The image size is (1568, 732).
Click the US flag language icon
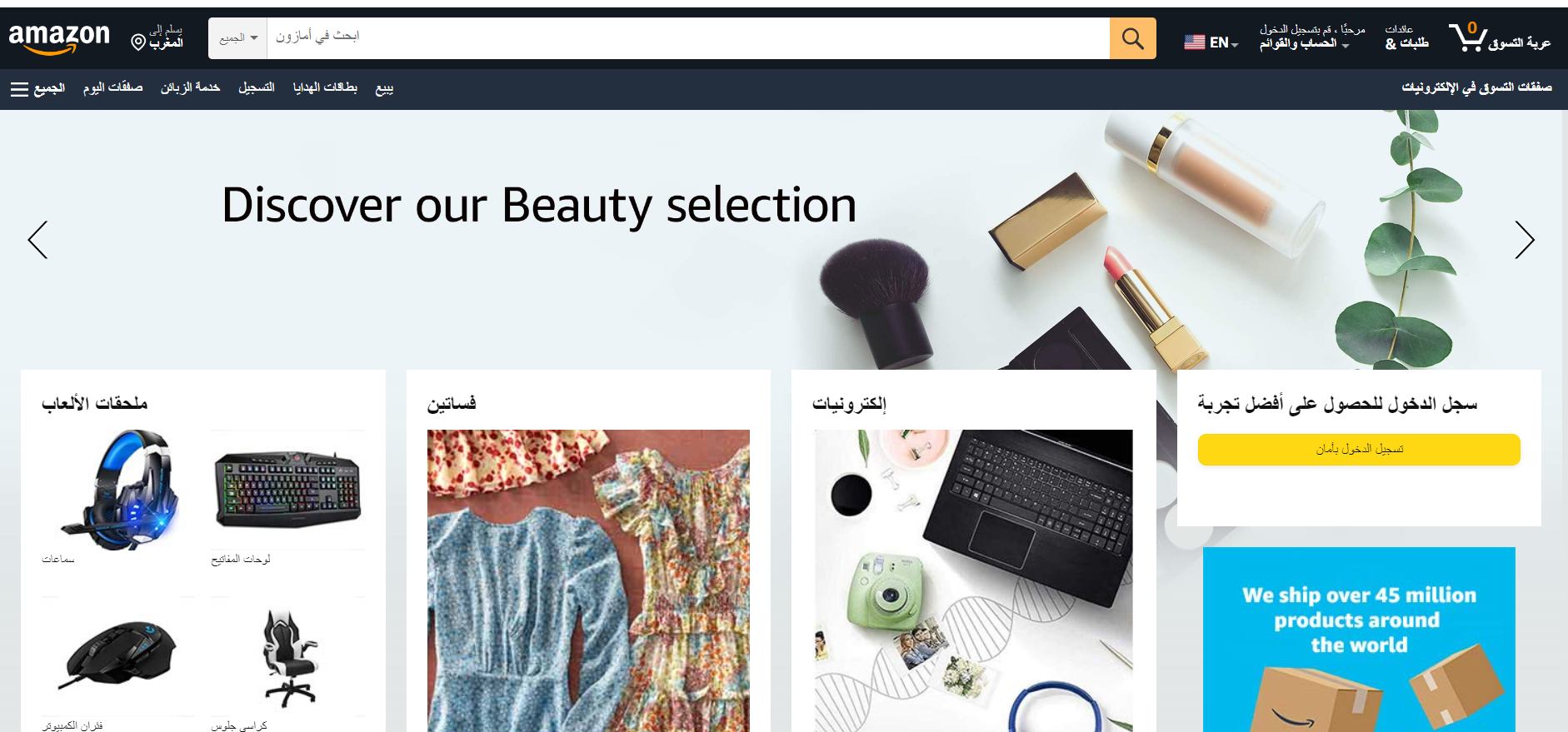[1194, 42]
